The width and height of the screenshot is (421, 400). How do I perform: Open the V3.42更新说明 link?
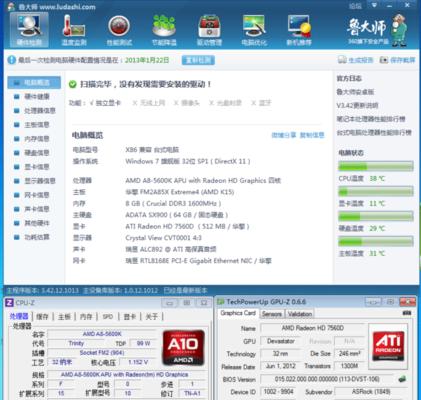[x=357, y=105]
